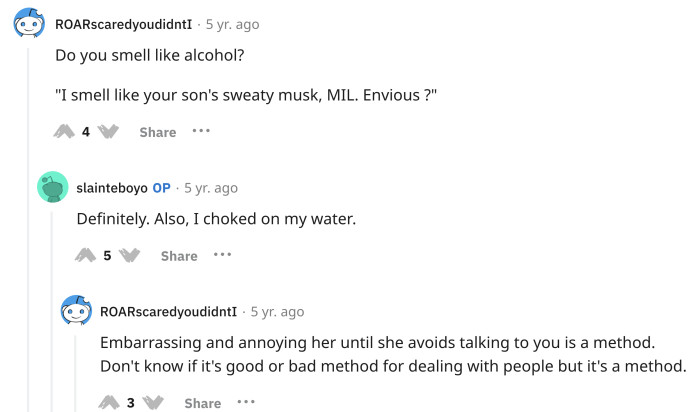Screen dimensions: 700x412
Task: Open more options on slainteboyo's comment
Action: tap(222, 255)
